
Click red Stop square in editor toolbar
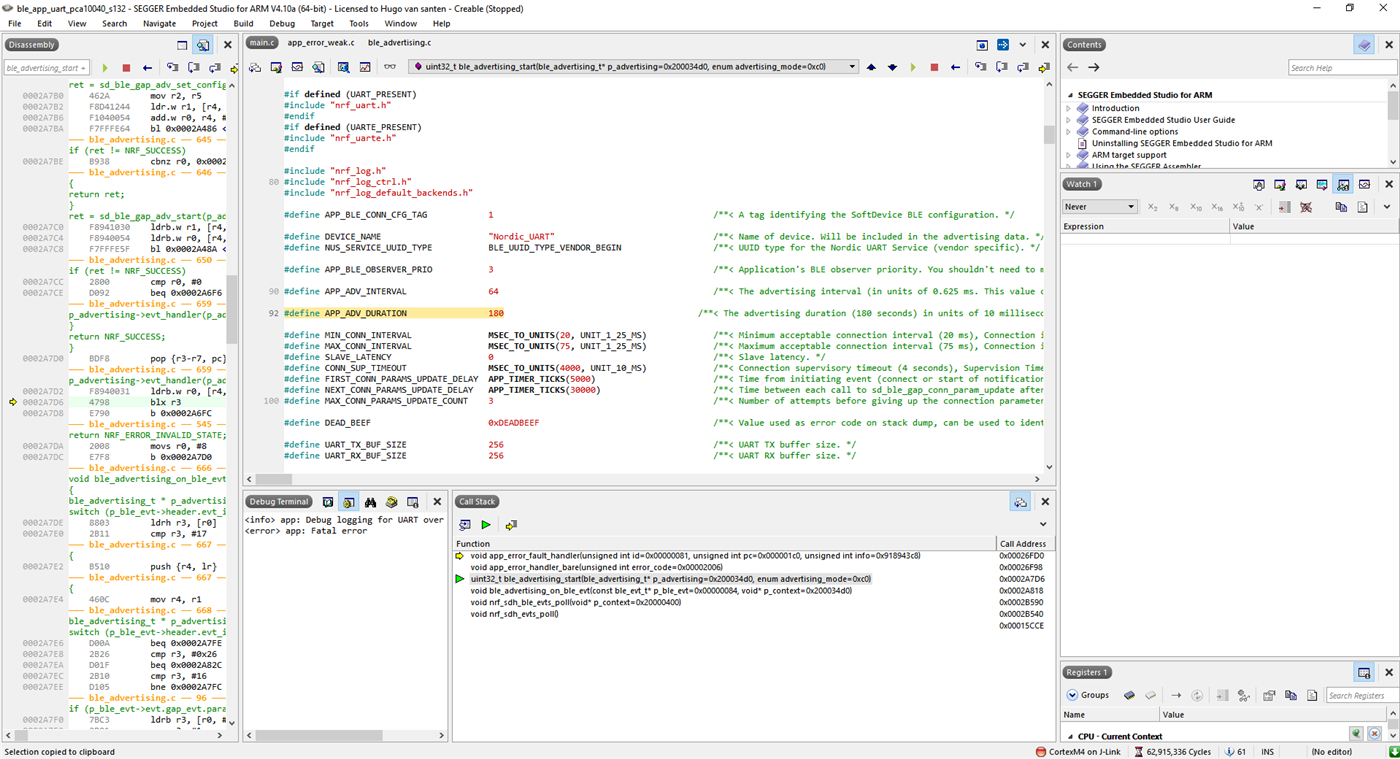point(934,67)
